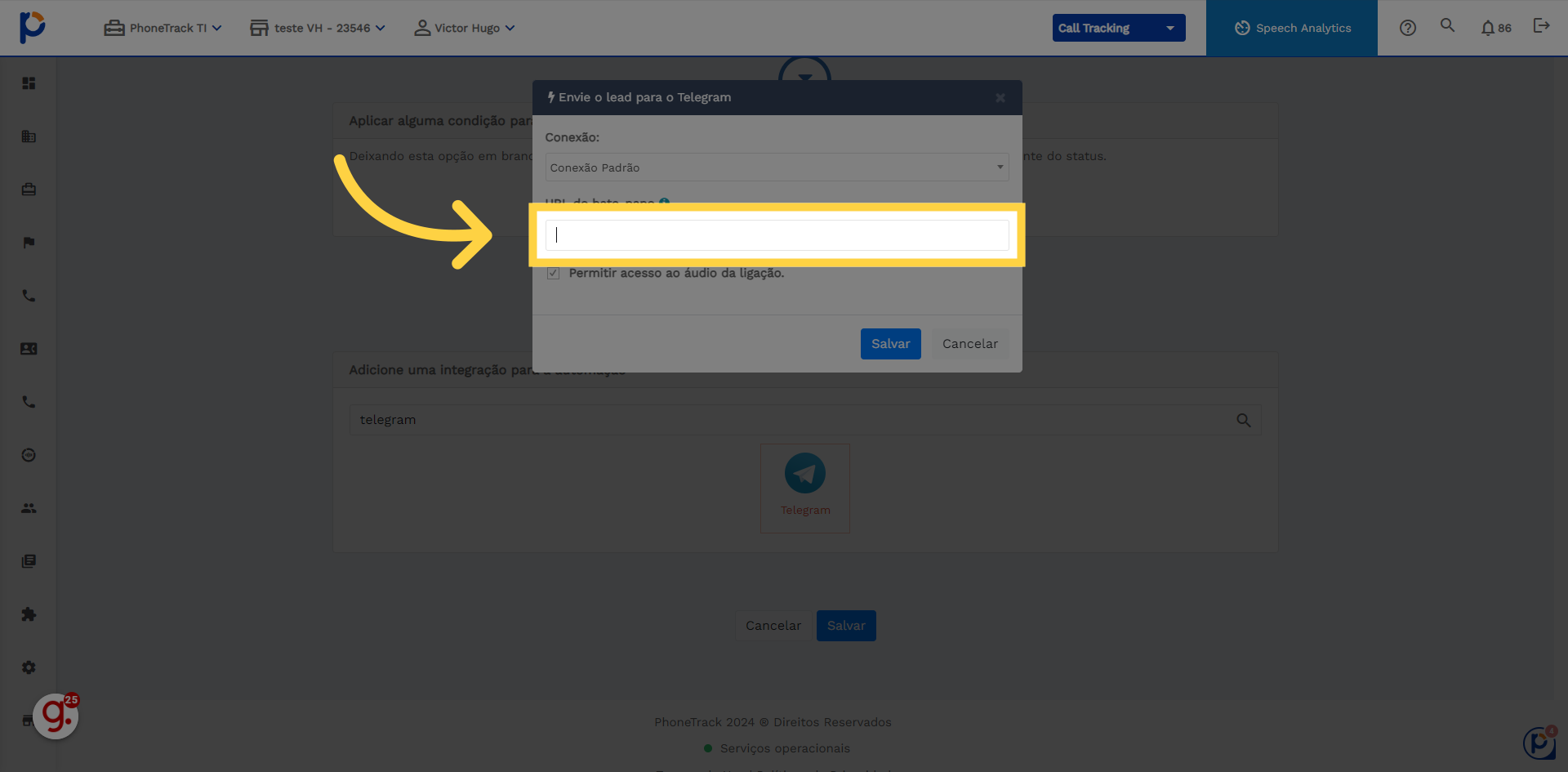Open the Call Tracking product dropdown
This screenshot has height=772, width=1568.
[x=1119, y=28]
